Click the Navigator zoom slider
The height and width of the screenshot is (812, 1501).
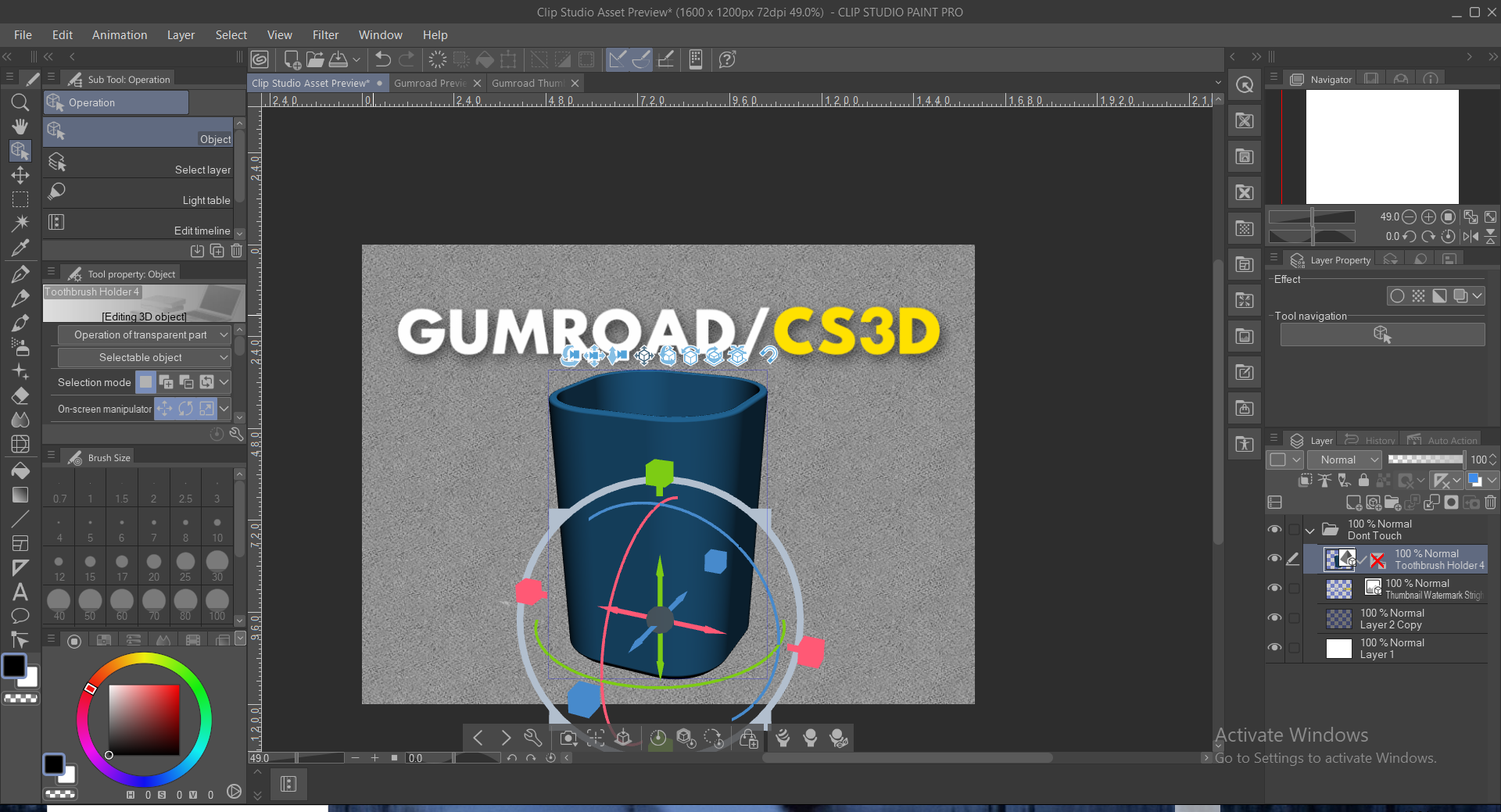tap(1312, 216)
